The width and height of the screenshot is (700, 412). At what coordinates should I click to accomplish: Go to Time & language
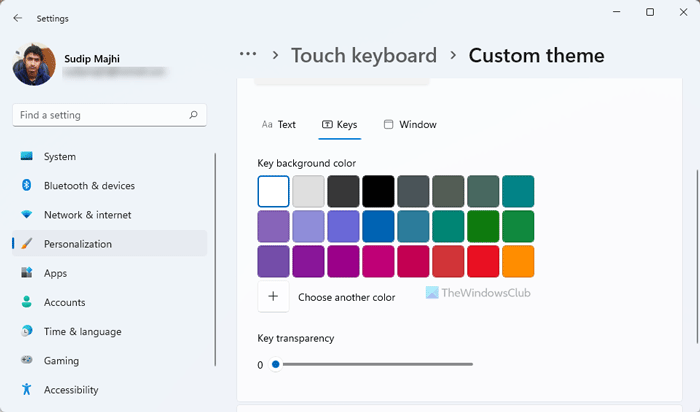point(82,332)
